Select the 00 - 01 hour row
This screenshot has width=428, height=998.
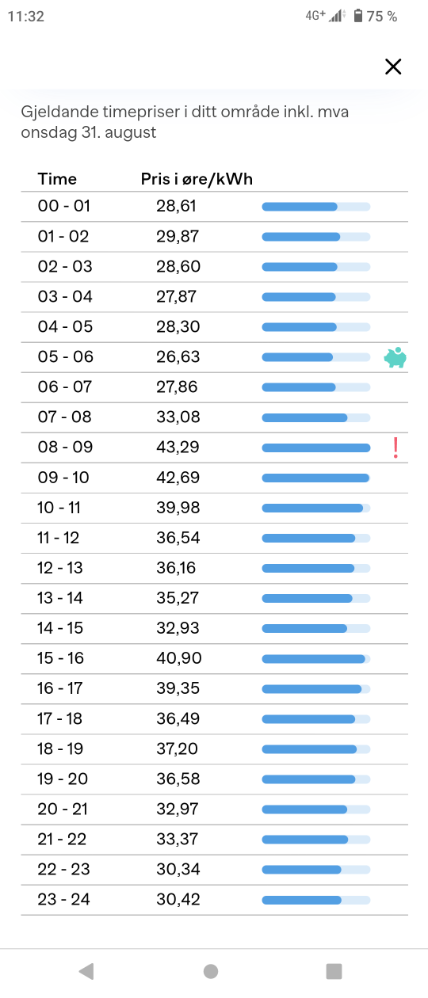tap(214, 207)
